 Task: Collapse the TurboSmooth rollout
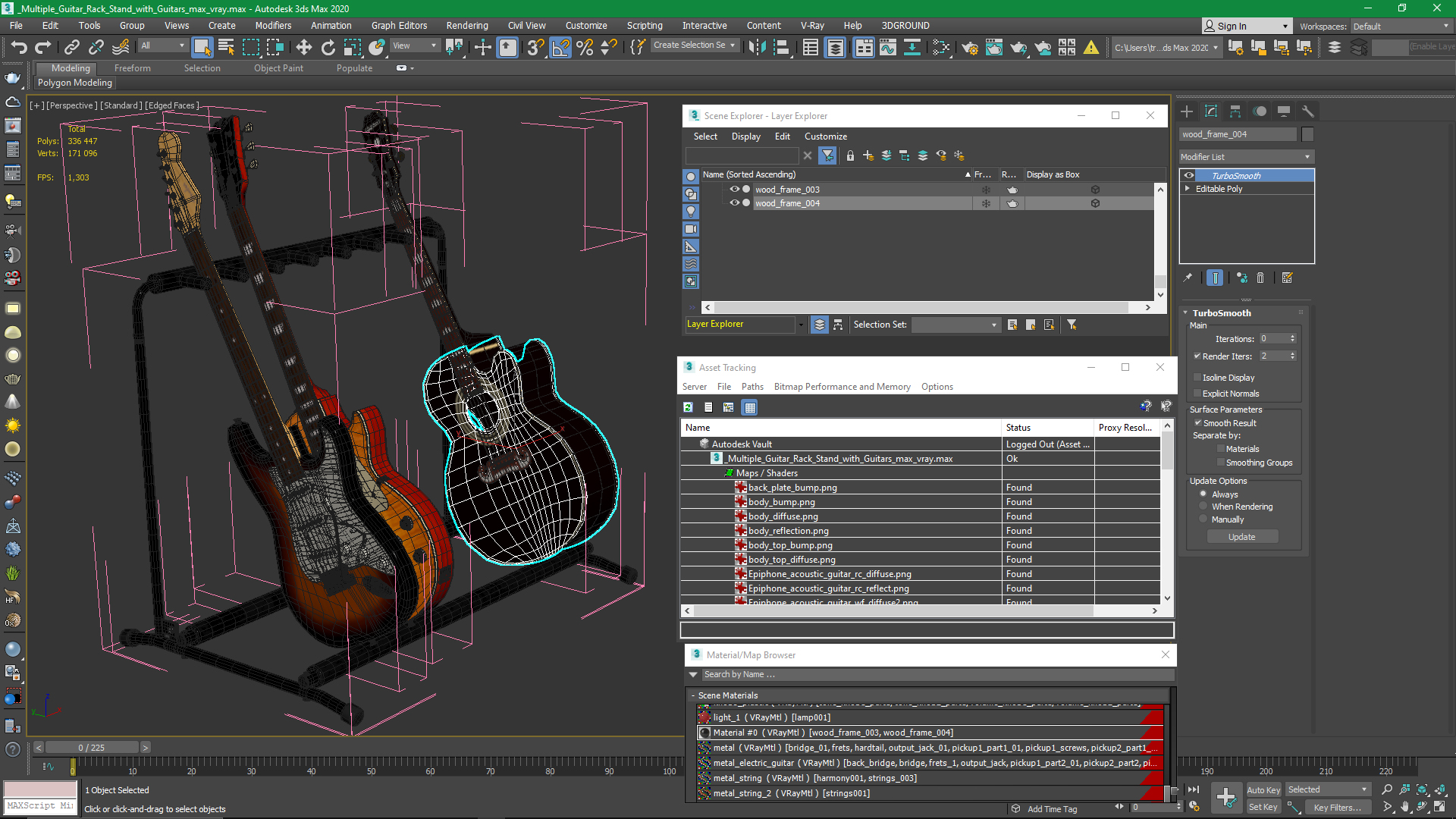tap(1185, 313)
